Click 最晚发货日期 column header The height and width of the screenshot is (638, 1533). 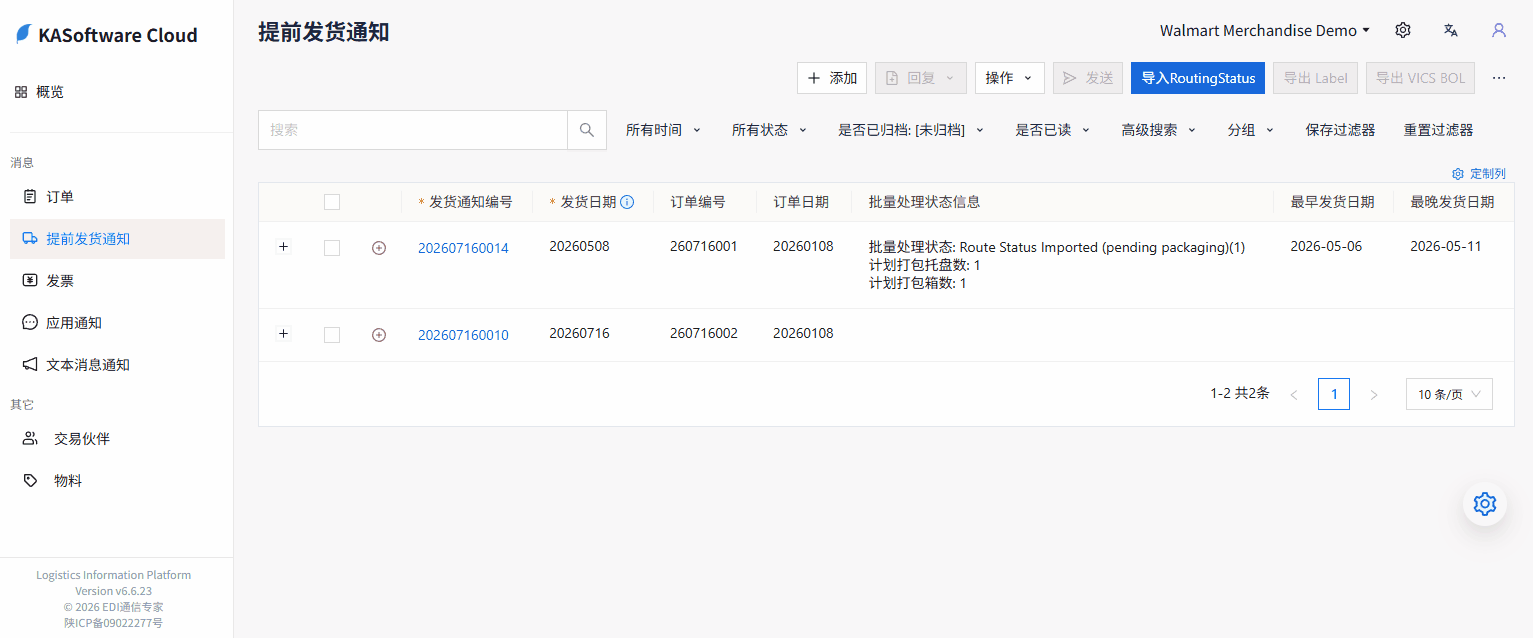[x=1452, y=202]
